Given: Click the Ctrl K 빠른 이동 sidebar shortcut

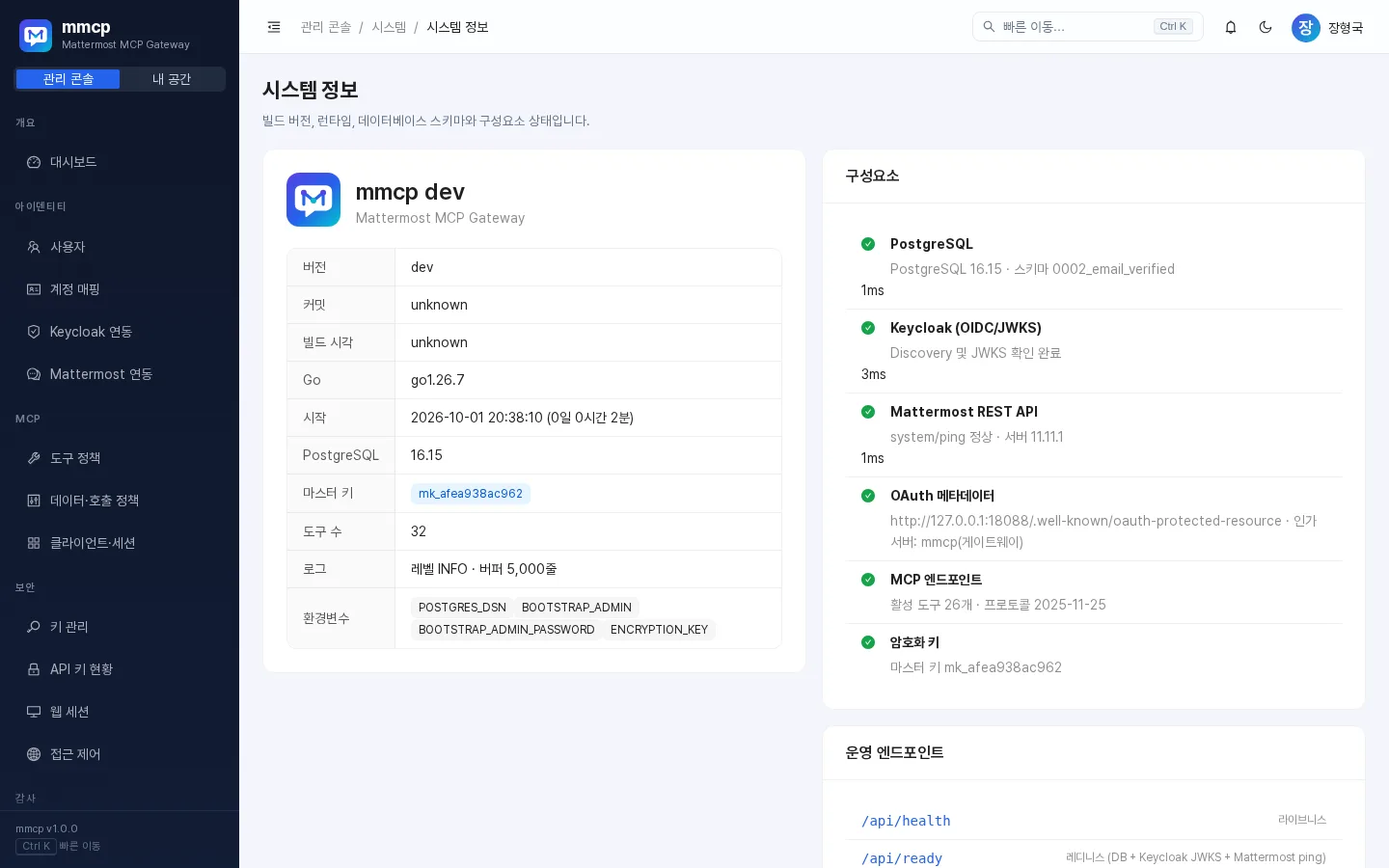Looking at the screenshot, I should click(x=58, y=847).
